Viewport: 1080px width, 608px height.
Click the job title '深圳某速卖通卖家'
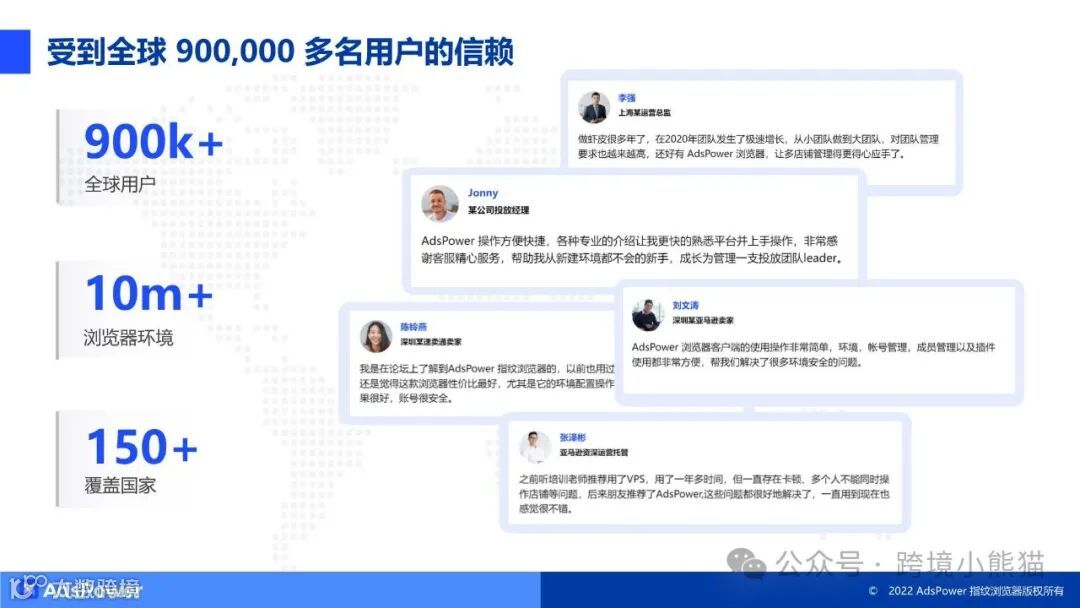click(431, 342)
